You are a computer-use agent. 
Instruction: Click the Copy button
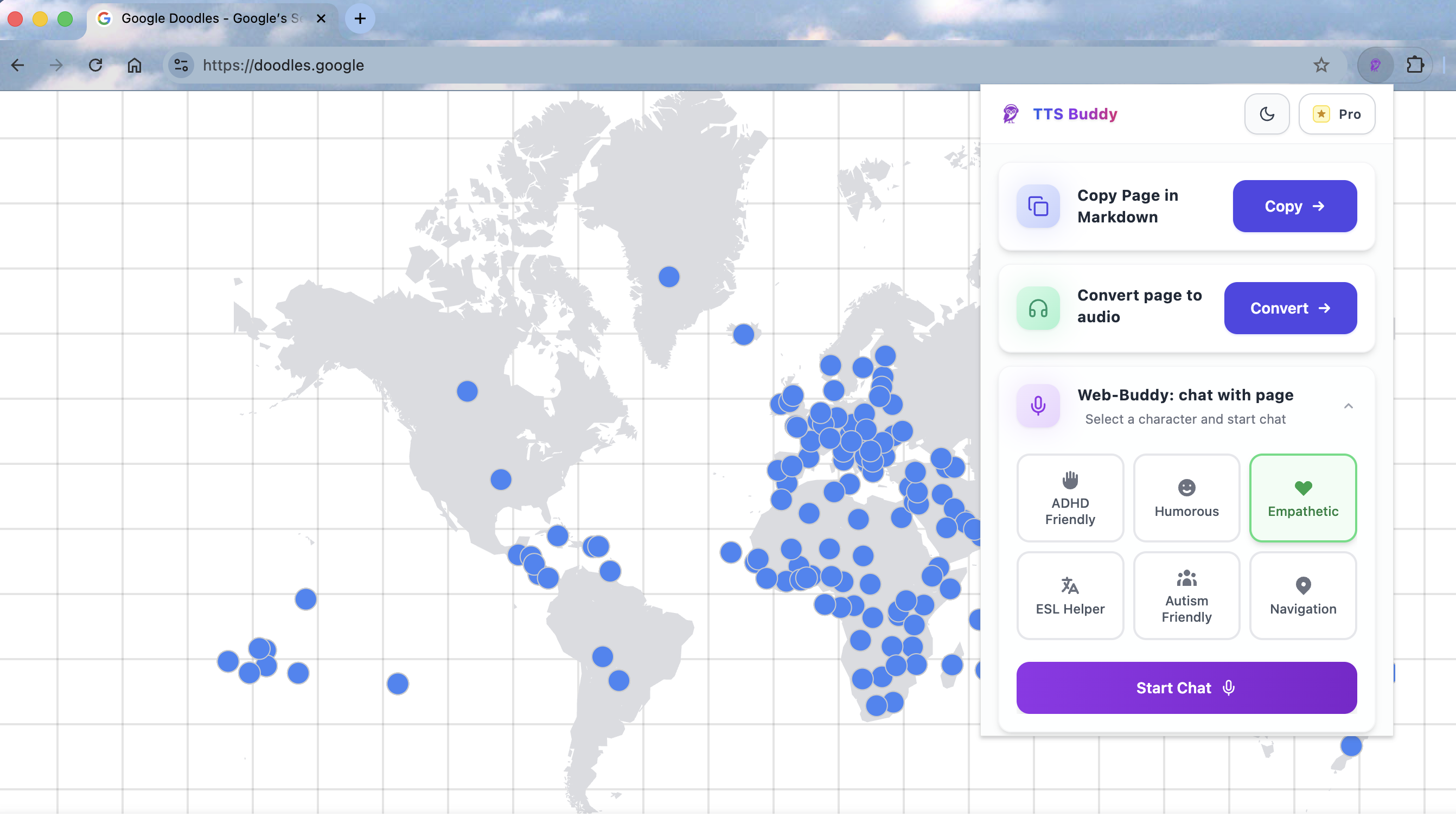tap(1294, 206)
